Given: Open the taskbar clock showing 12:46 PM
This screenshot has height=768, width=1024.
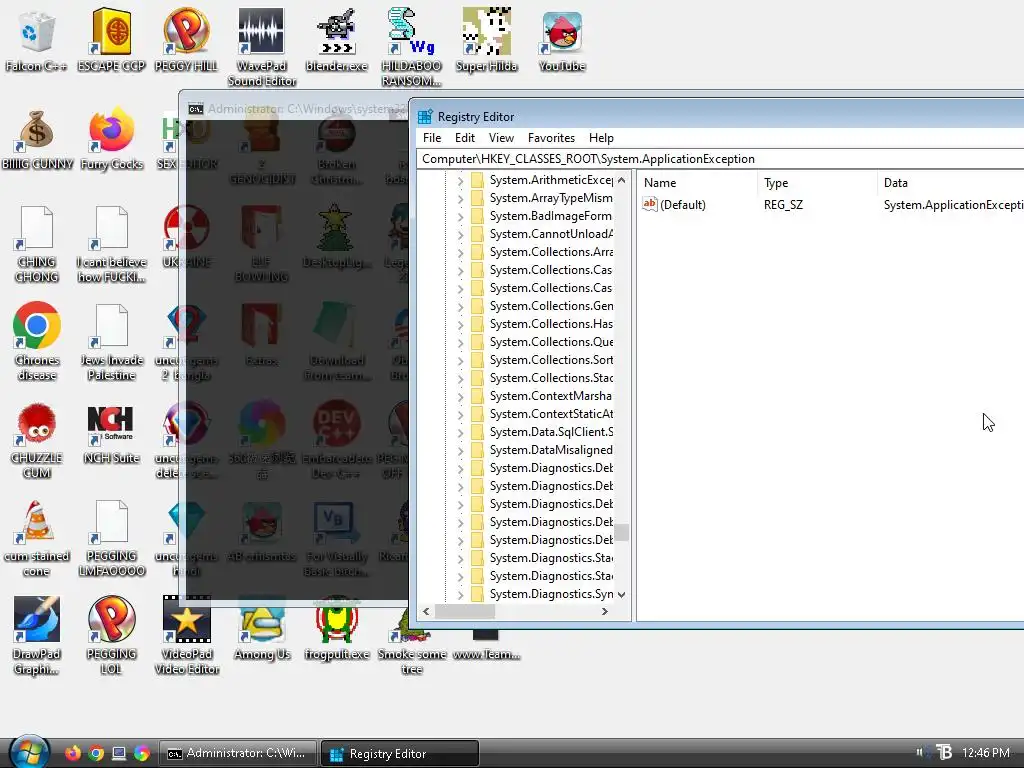Looking at the screenshot, I should pyautogui.click(x=985, y=752).
